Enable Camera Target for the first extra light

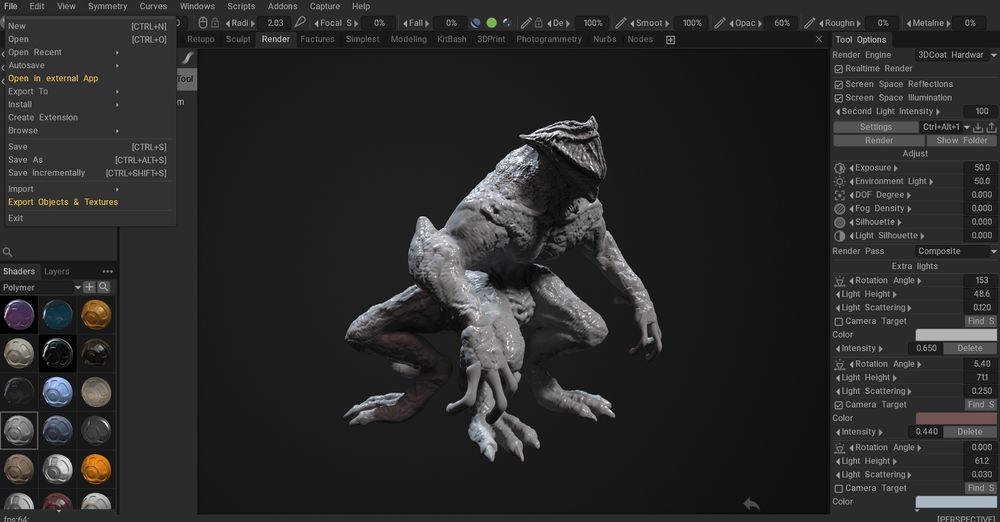click(x=839, y=322)
